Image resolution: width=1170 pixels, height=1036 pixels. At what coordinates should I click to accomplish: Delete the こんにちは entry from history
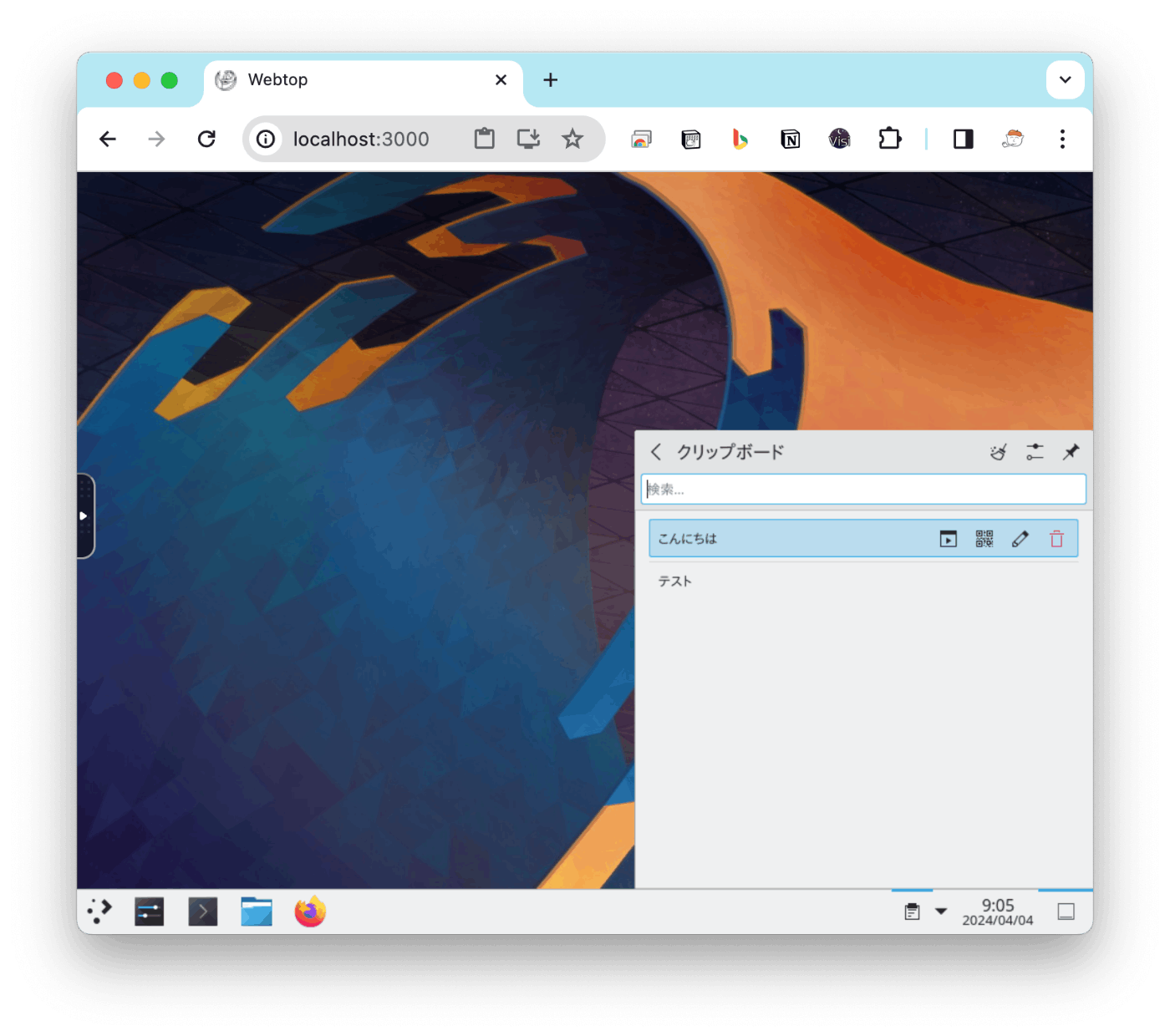pos(1056,539)
